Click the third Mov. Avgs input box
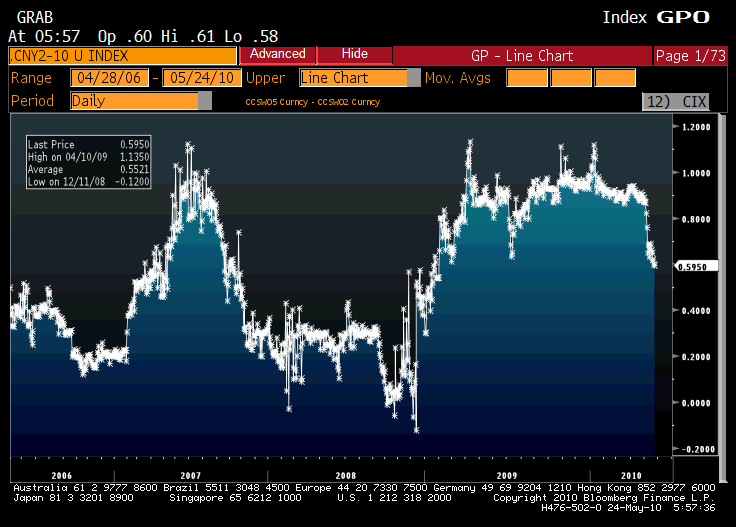The image size is (736, 527). pyautogui.click(x=615, y=78)
